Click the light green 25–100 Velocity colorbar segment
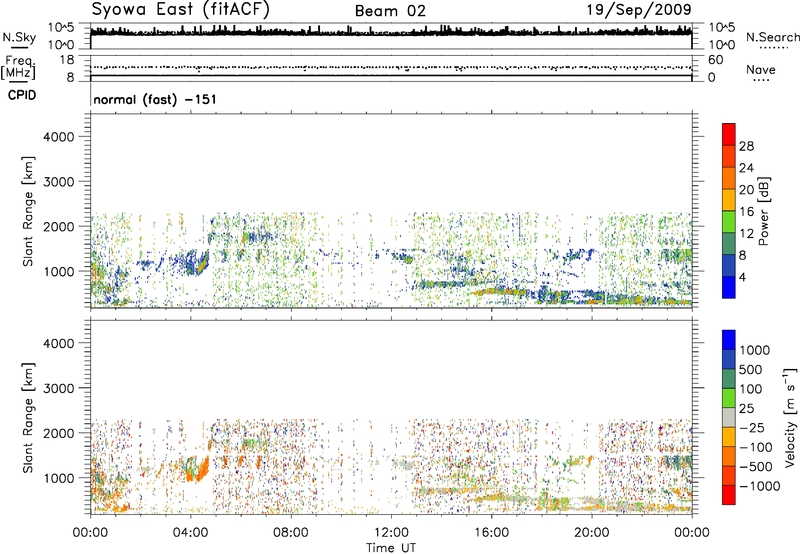This screenshot has height=554, width=800. pos(729,398)
